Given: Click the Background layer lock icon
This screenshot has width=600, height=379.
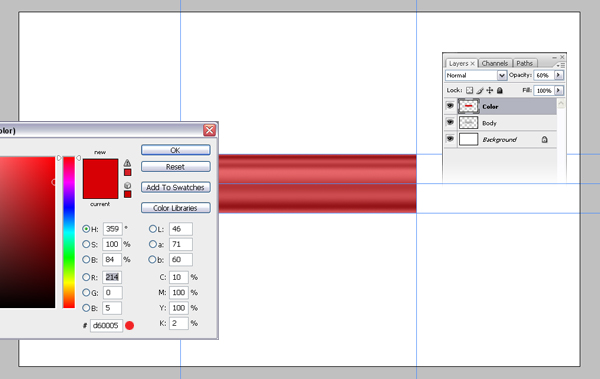Looking at the screenshot, I should coord(545,139).
